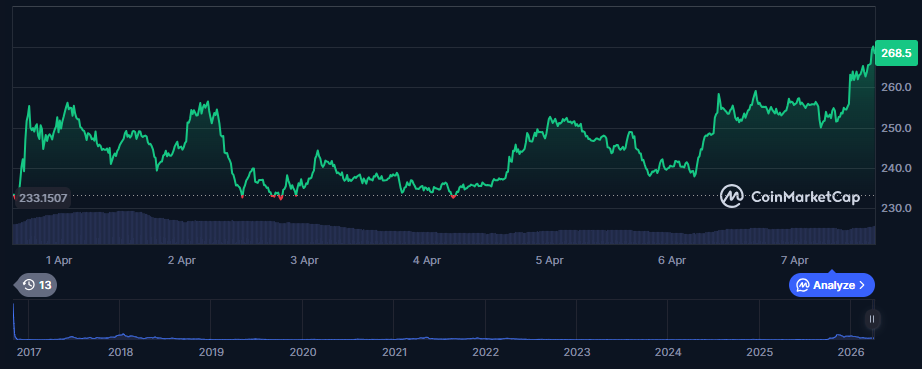Click the 230.0 y-axis label

(896, 209)
